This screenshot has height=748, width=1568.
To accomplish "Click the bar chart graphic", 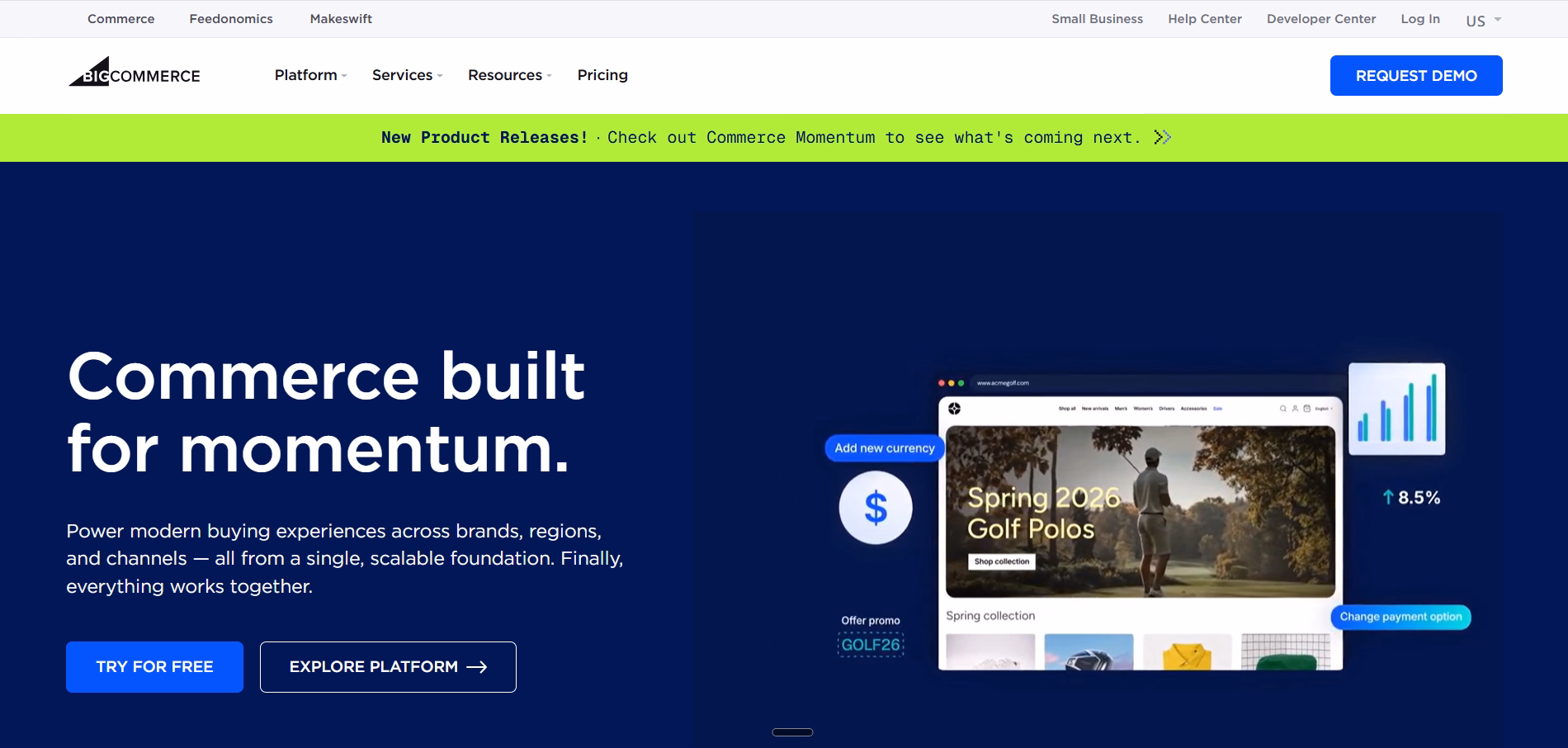I will pos(1397,409).
